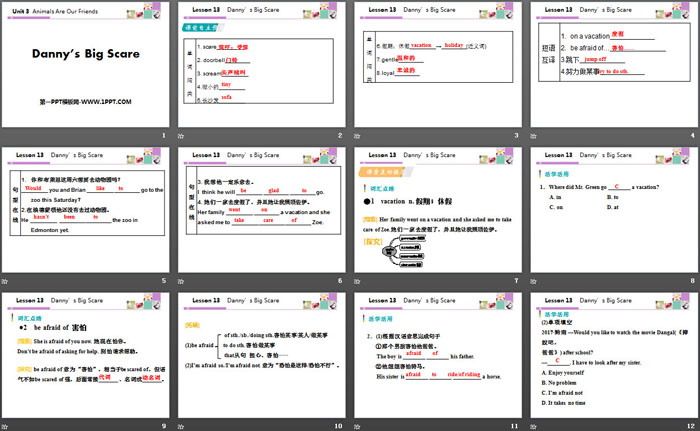Click the animation star icon under slide 12
Image resolution: width=700 pixels, height=431 pixels.
click(x=535, y=425)
